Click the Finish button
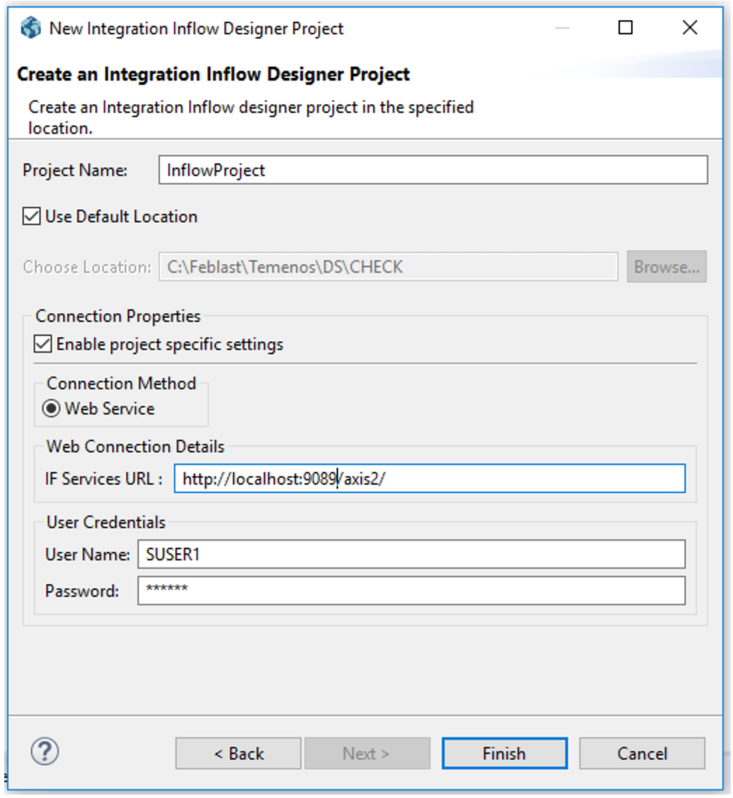Image resolution: width=733 pixels, height=798 pixels. click(504, 753)
